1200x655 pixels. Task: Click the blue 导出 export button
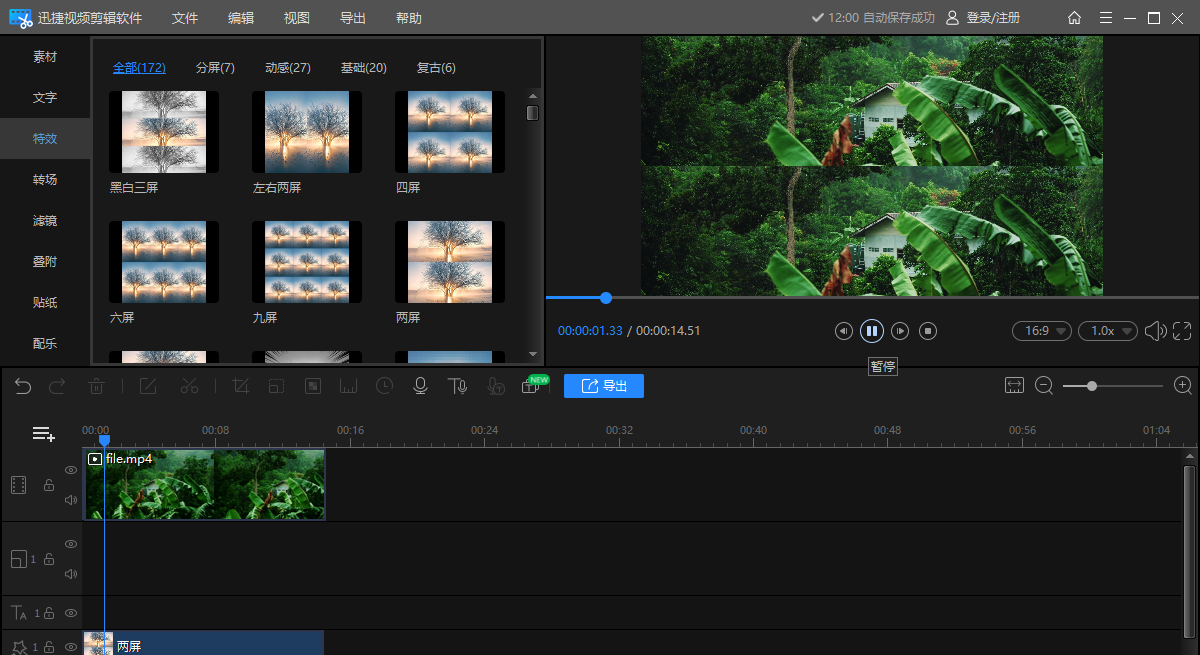(x=604, y=386)
